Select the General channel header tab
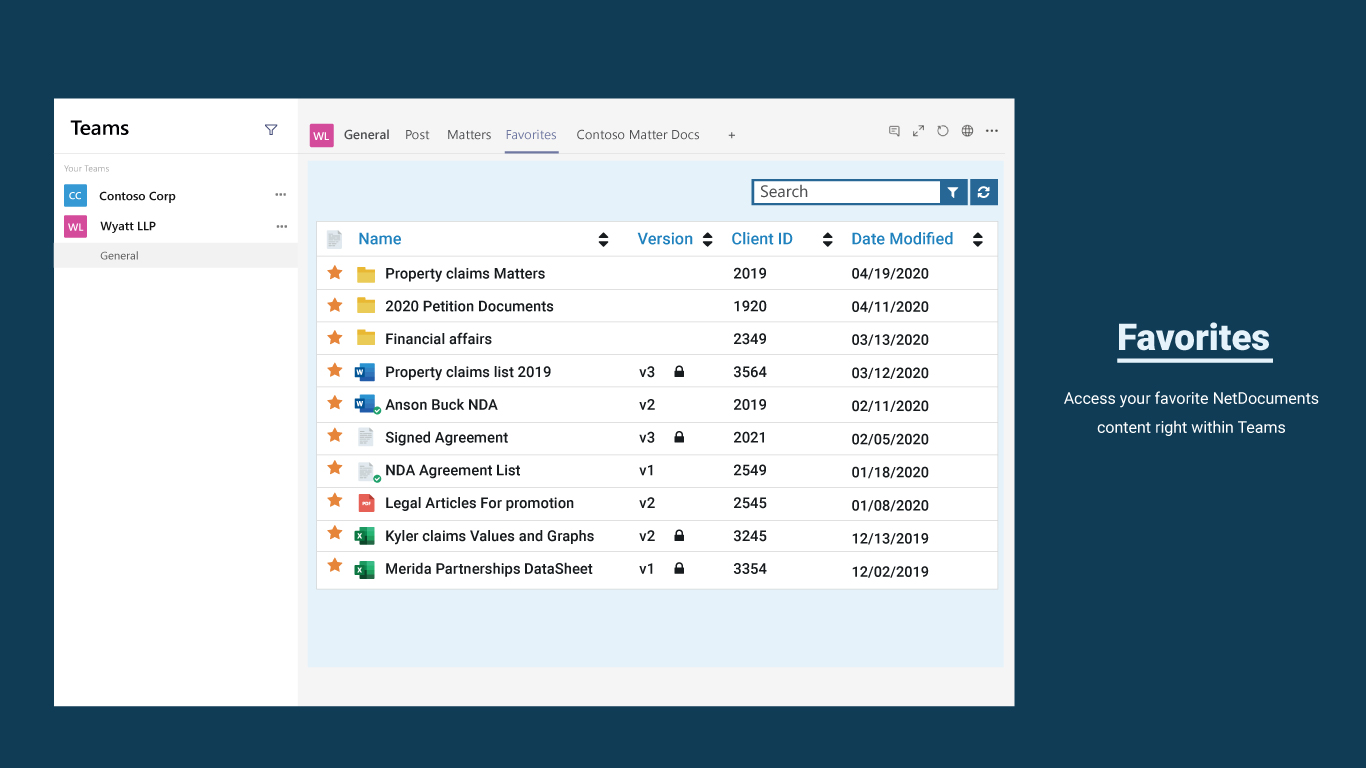The height and width of the screenshot is (768, 1366). [x=367, y=135]
